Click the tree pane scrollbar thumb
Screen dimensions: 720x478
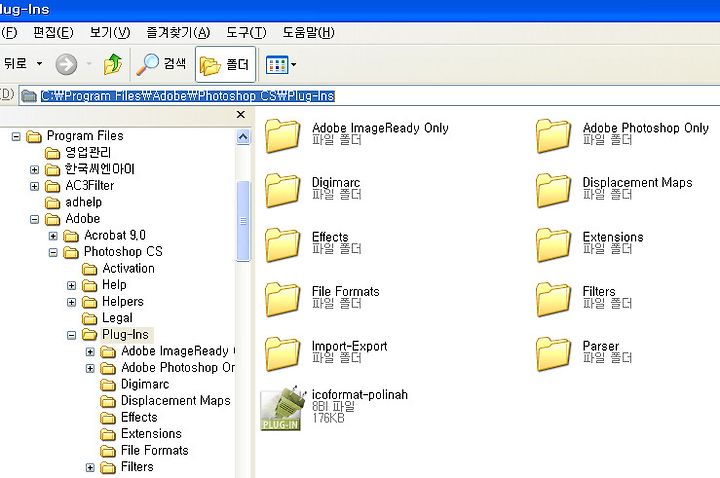coord(243,221)
